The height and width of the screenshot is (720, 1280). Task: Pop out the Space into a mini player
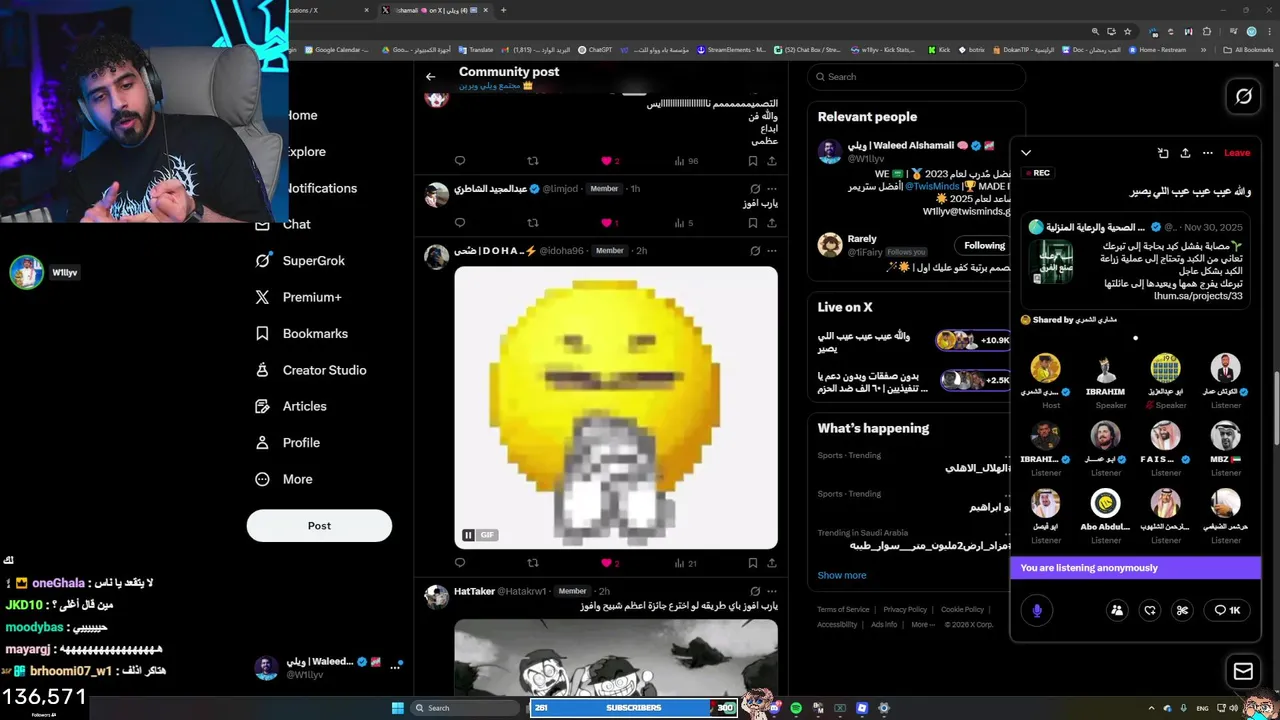pyautogui.click(x=1163, y=153)
